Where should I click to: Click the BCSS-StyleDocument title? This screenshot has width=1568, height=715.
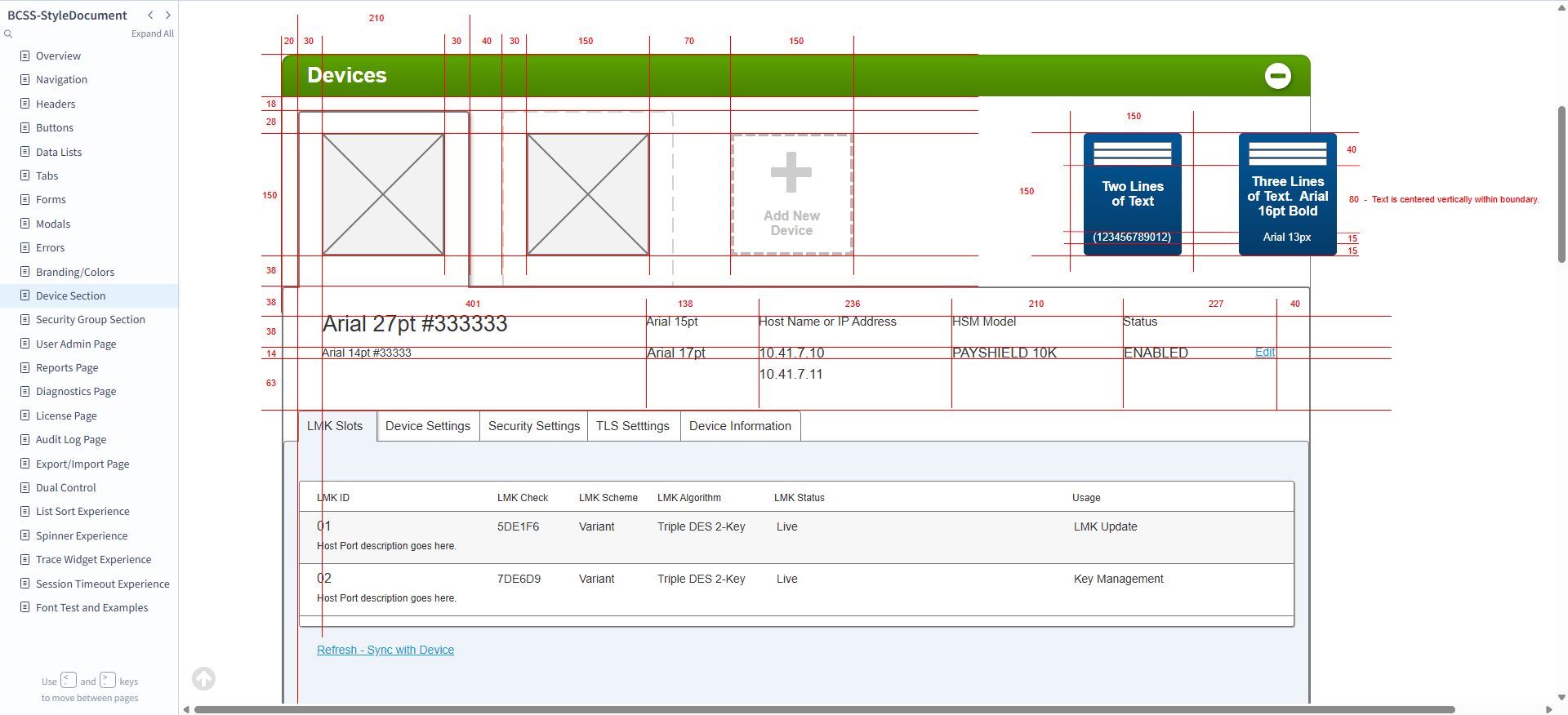tap(67, 15)
